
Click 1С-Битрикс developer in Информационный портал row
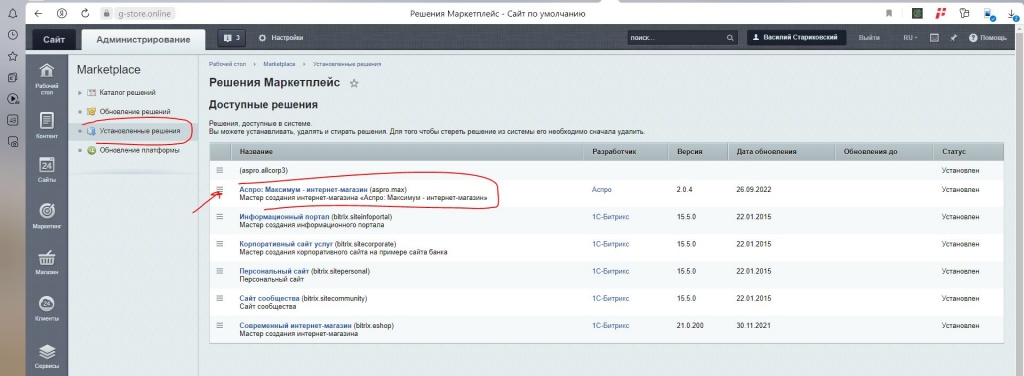click(x=611, y=217)
